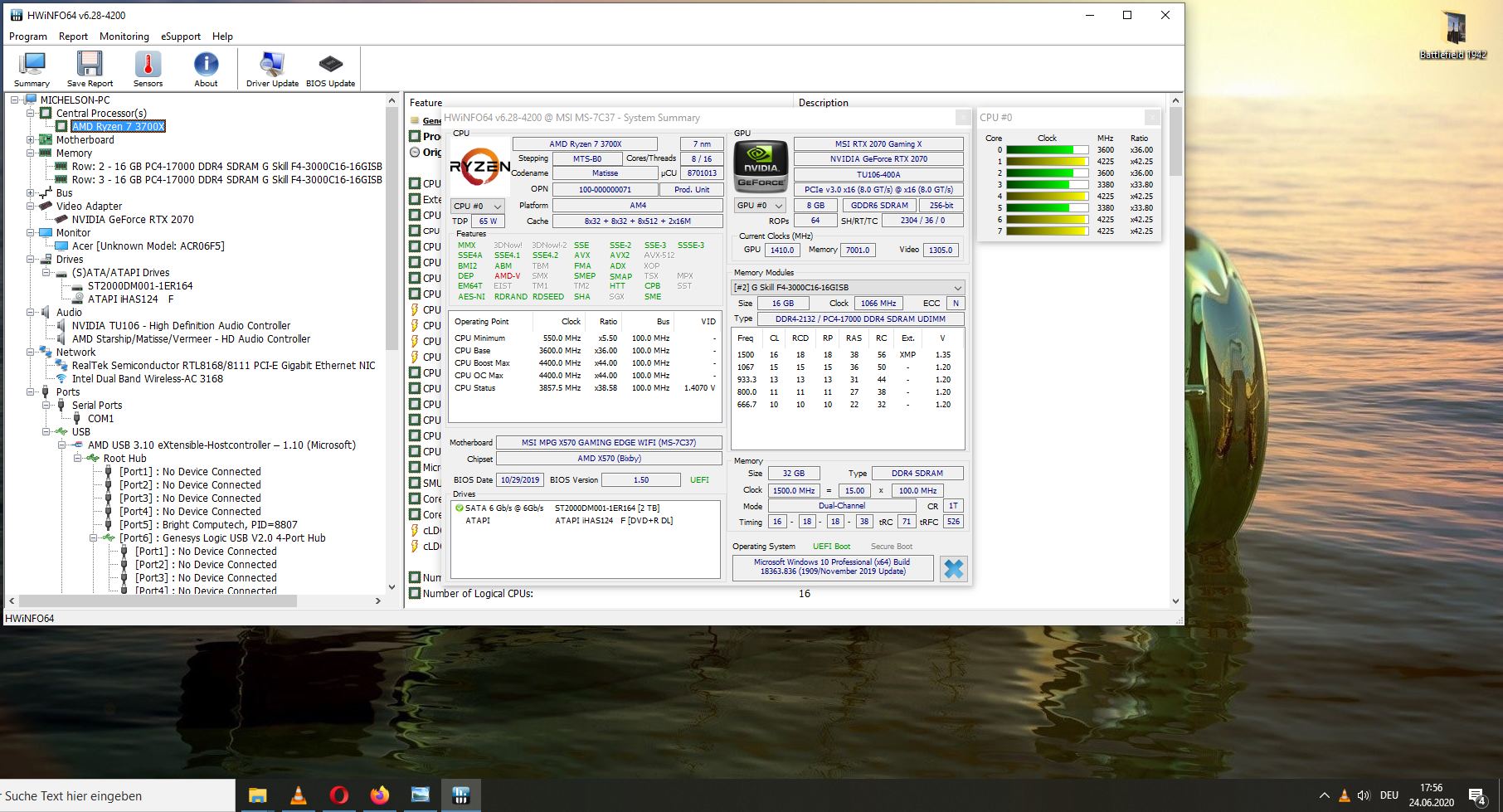Screen dimensions: 1503x812
Task: Click the Acer monitor icon in tree
Action: (x=61, y=246)
